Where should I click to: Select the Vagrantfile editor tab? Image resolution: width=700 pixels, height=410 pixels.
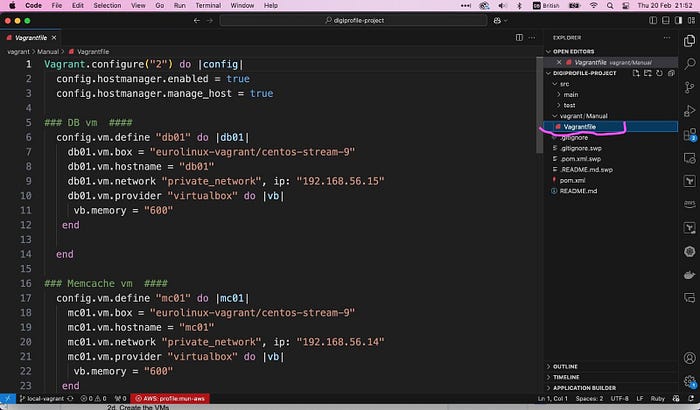(30, 38)
